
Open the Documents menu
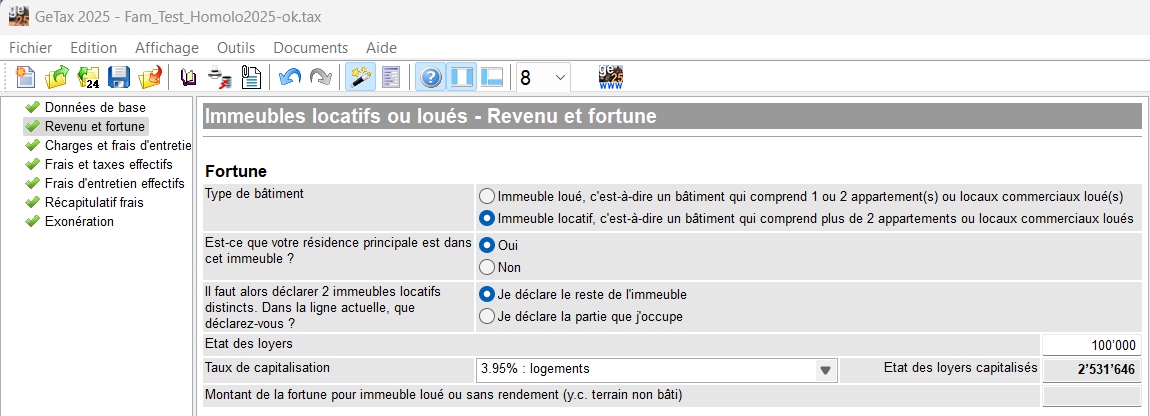coord(310,47)
